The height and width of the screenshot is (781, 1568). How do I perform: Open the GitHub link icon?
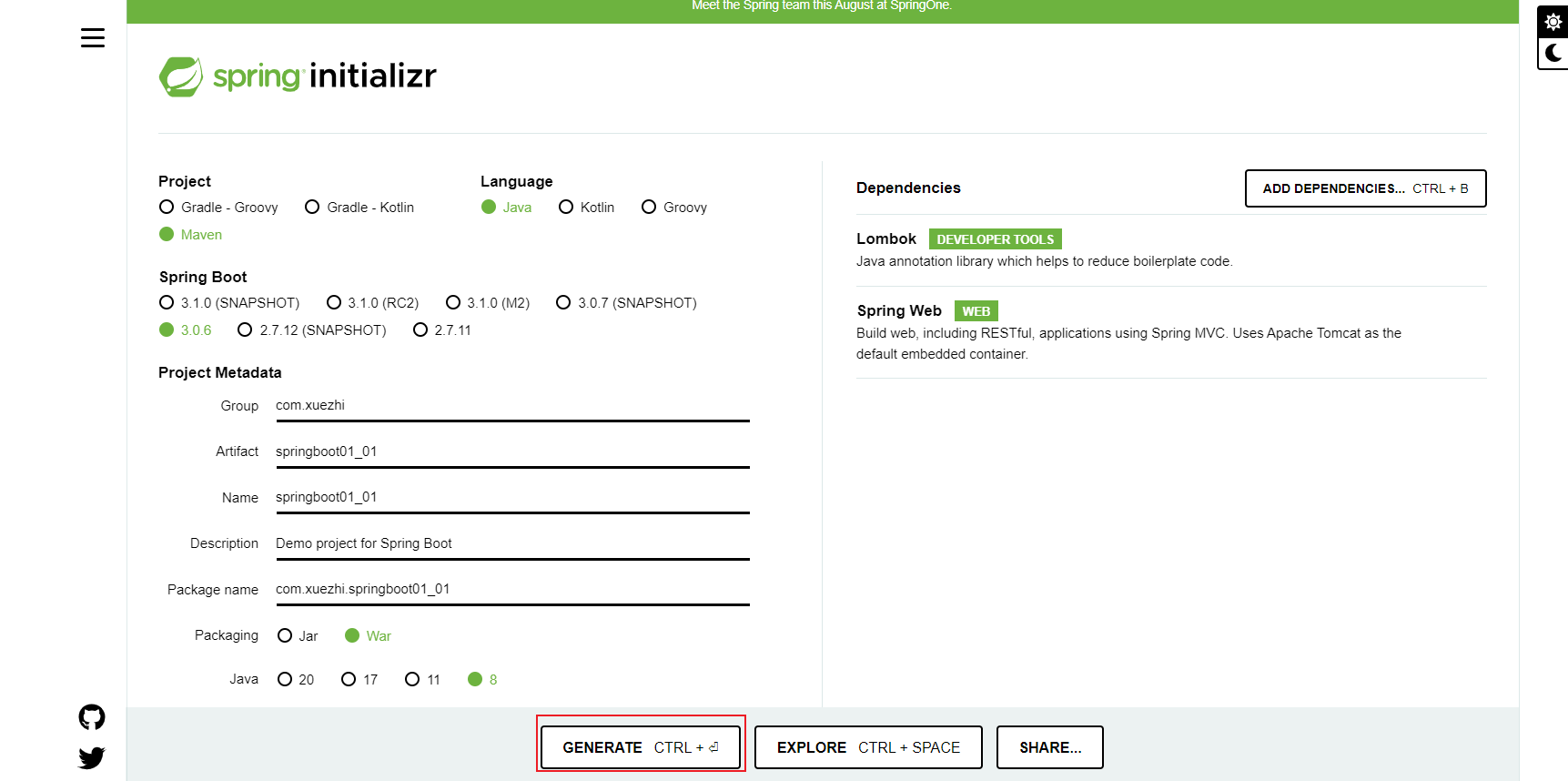(92, 717)
